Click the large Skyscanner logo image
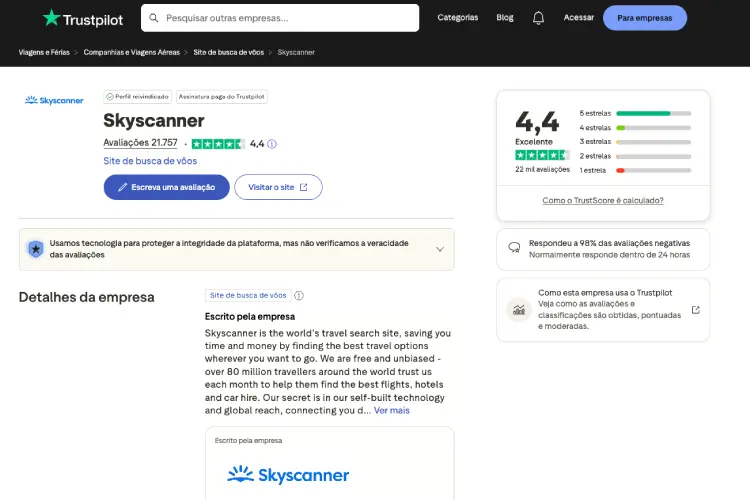 288,475
